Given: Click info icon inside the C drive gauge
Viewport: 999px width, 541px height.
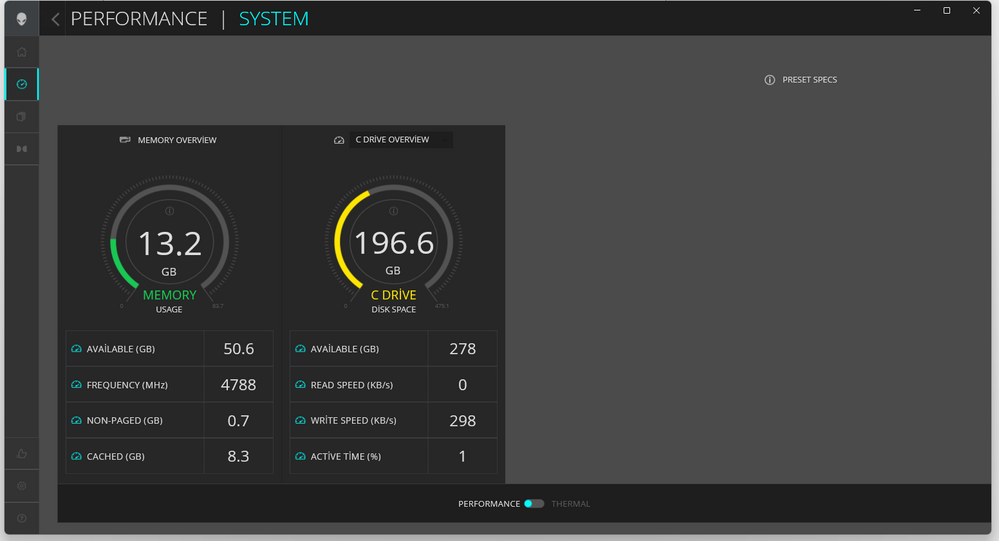Looking at the screenshot, I should point(393,212).
